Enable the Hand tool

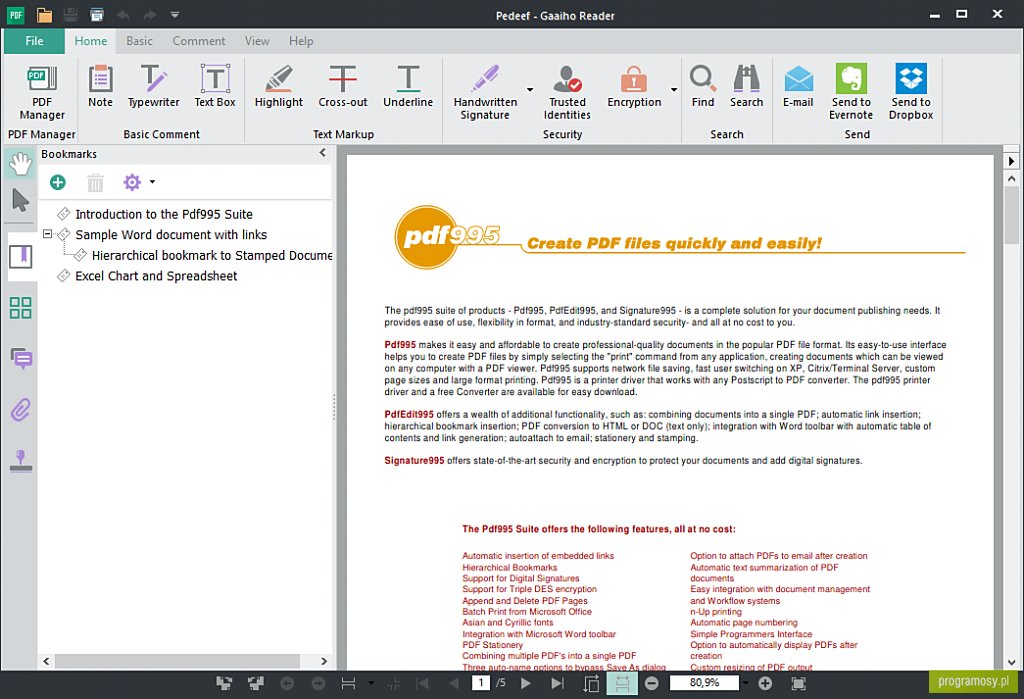tap(20, 163)
